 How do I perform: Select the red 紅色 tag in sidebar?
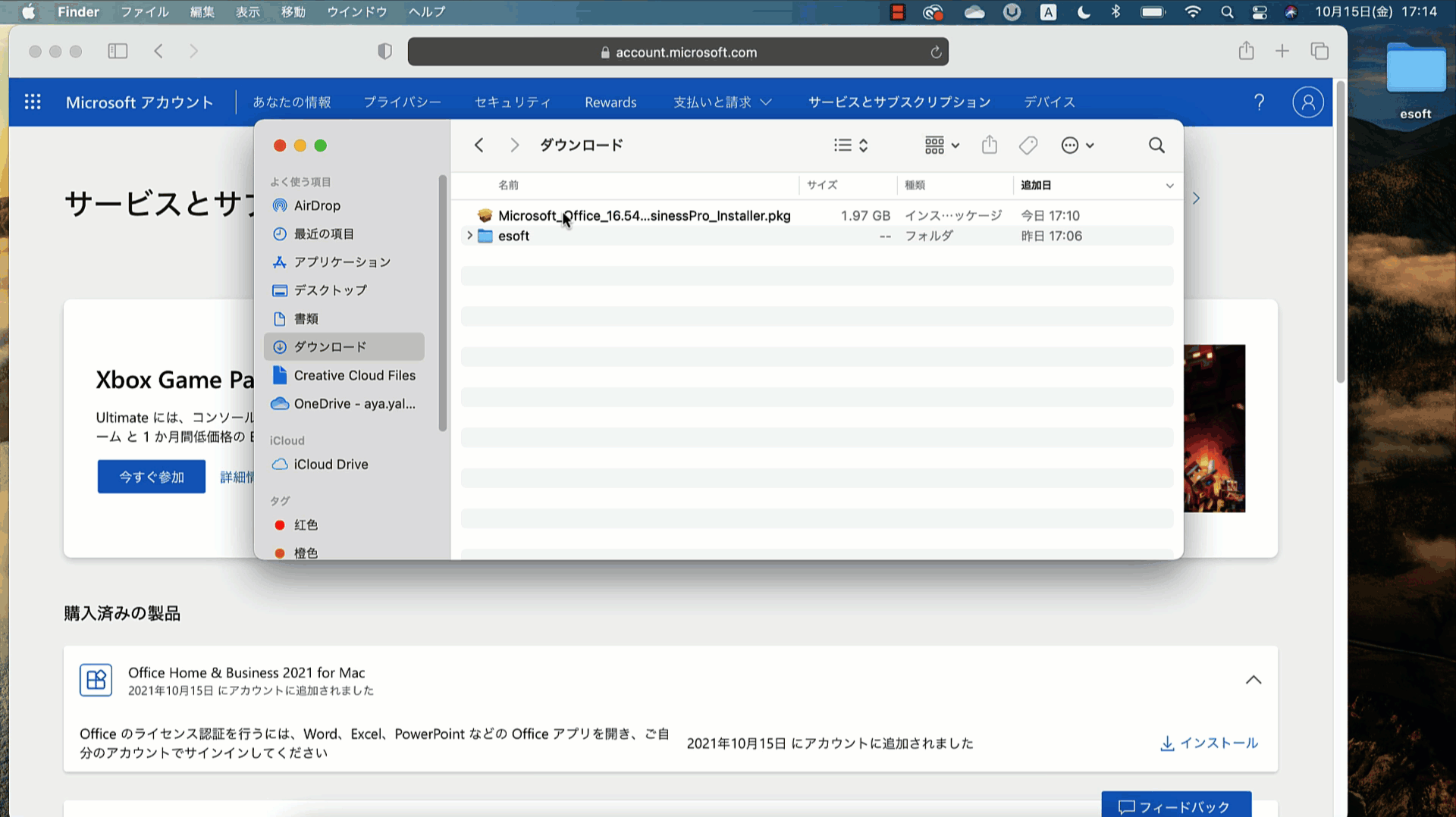click(x=306, y=524)
